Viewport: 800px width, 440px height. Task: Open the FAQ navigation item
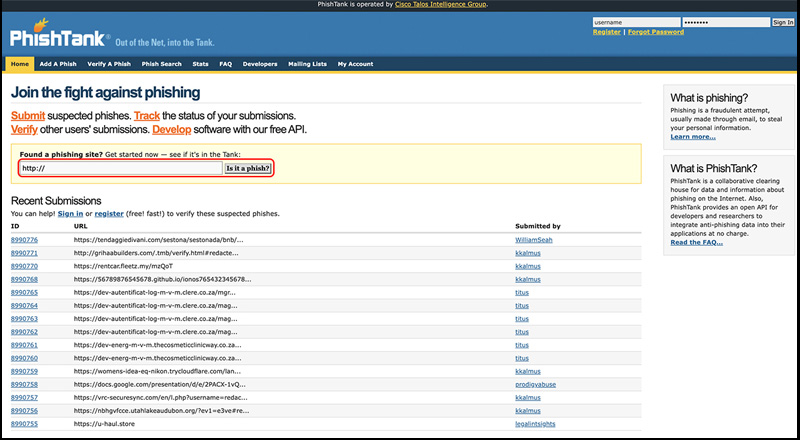226,64
